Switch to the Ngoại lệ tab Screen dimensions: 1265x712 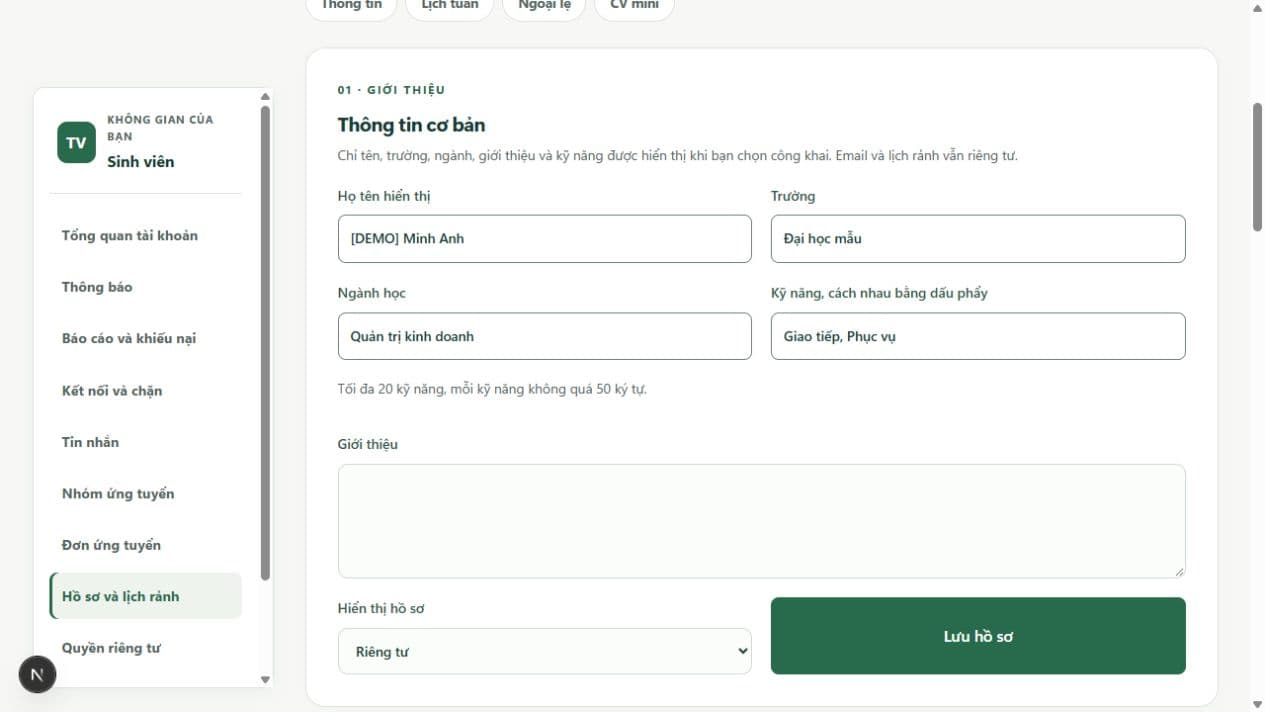[x=544, y=6]
